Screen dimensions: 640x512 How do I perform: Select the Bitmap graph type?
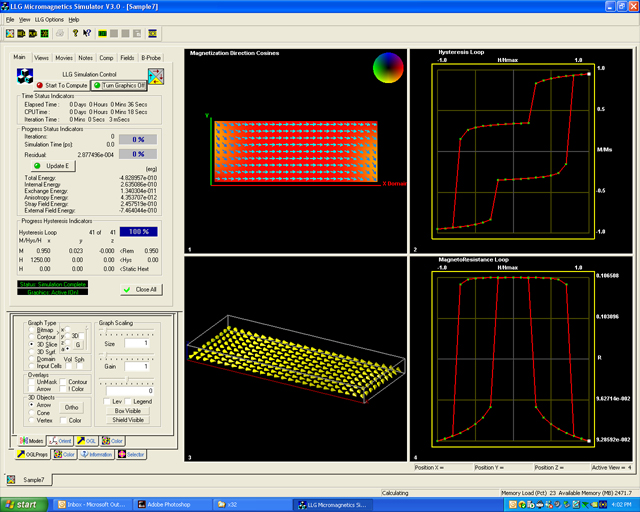31,330
